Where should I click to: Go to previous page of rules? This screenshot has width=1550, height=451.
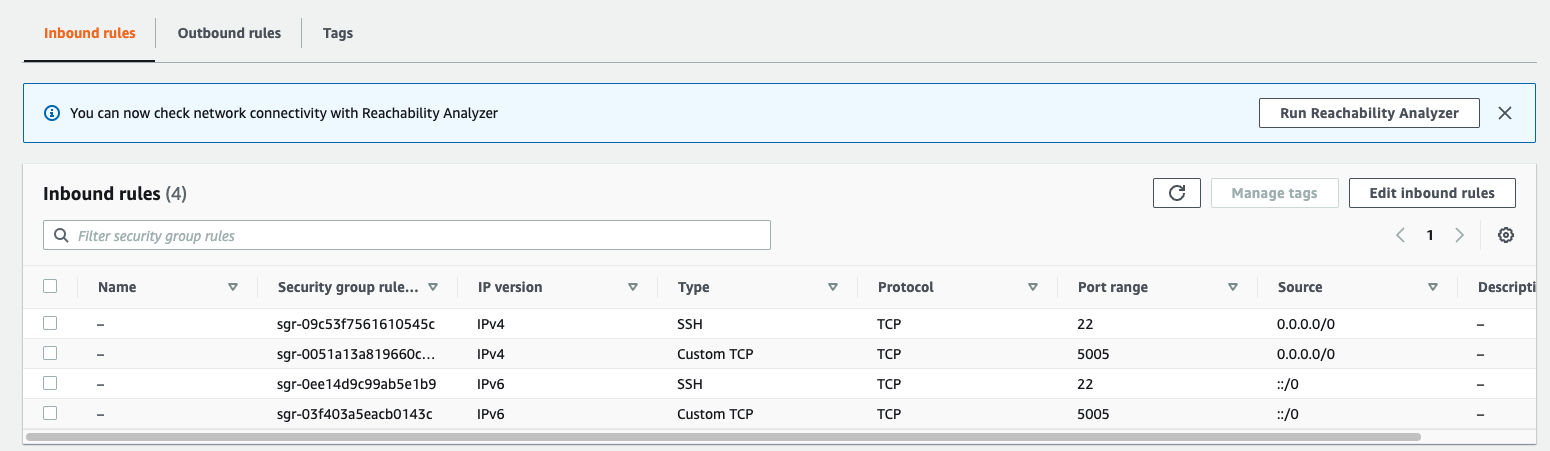pos(1400,235)
